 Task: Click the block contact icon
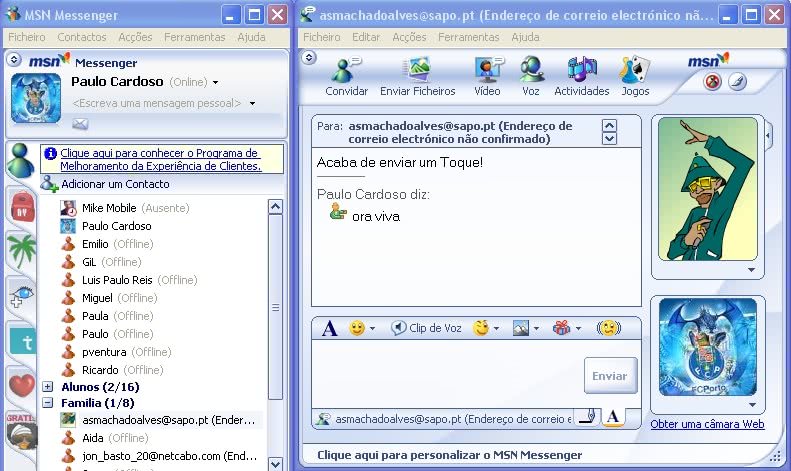(x=713, y=82)
